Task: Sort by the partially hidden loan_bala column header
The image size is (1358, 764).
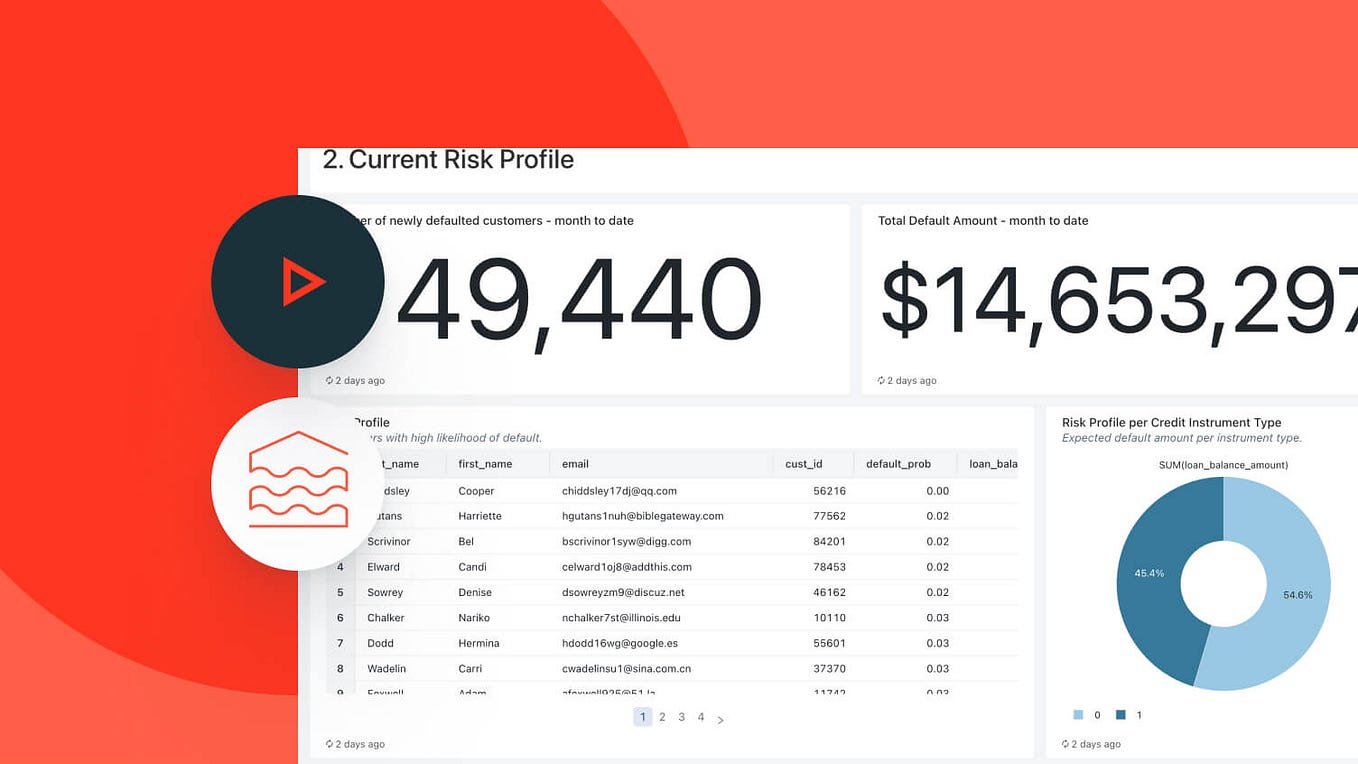Action: pos(993,464)
